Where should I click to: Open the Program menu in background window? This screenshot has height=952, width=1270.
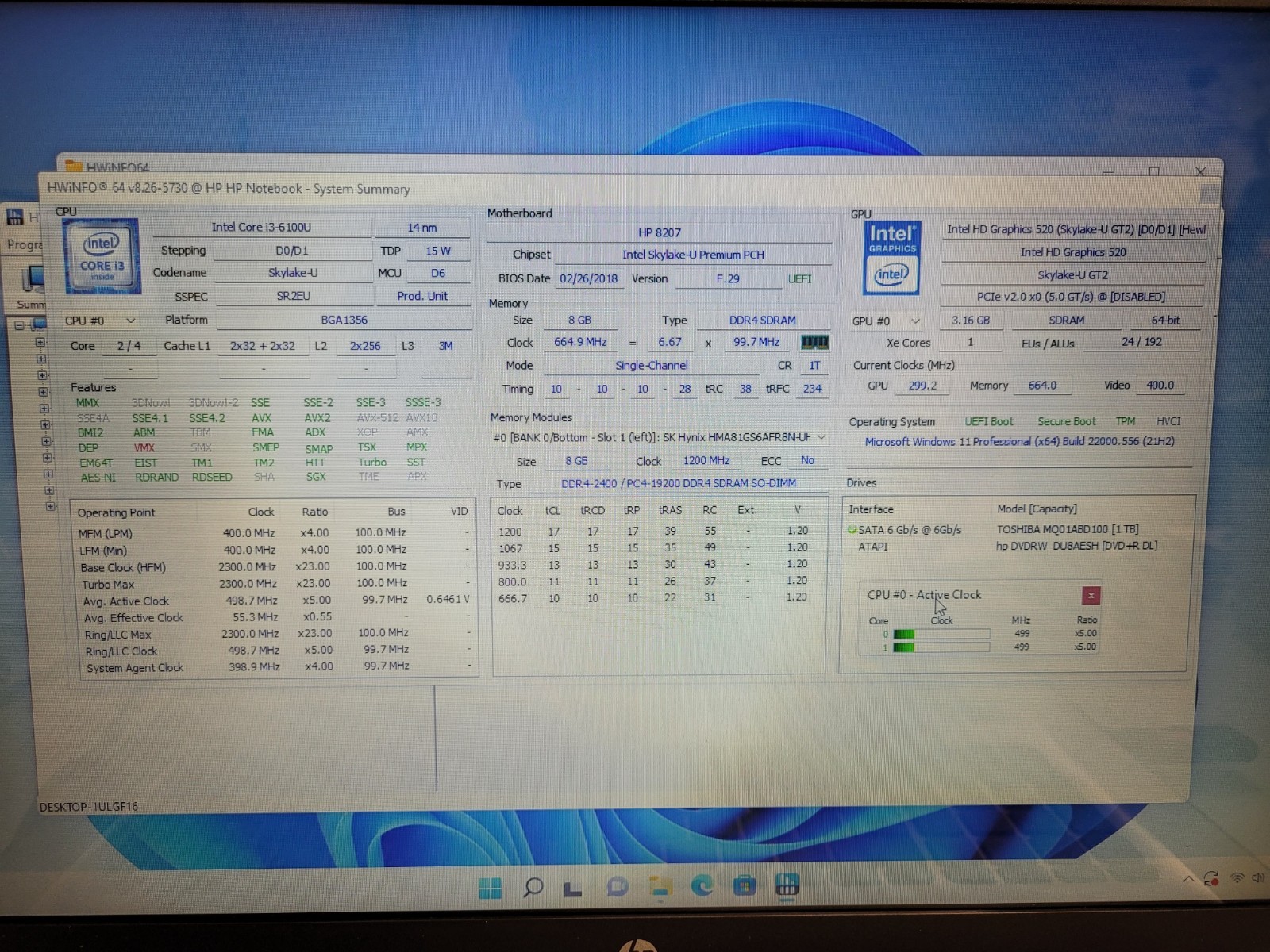click(x=24, y=244)
